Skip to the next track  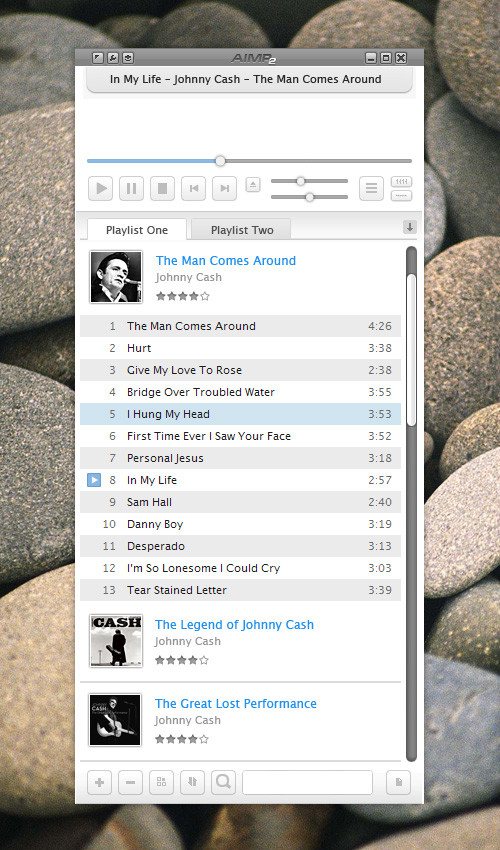[225, 189]
